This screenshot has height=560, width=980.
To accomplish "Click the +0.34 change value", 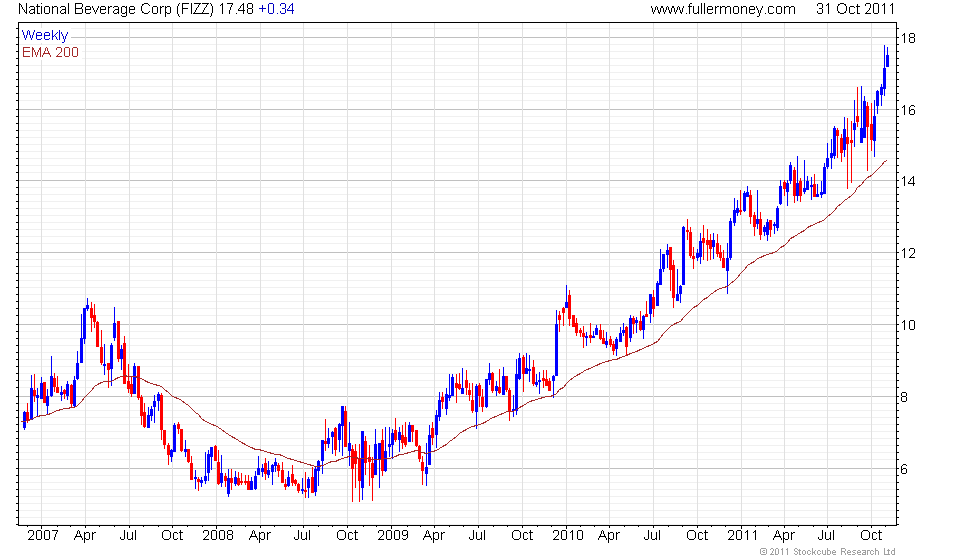I will [x=276, y=9].
